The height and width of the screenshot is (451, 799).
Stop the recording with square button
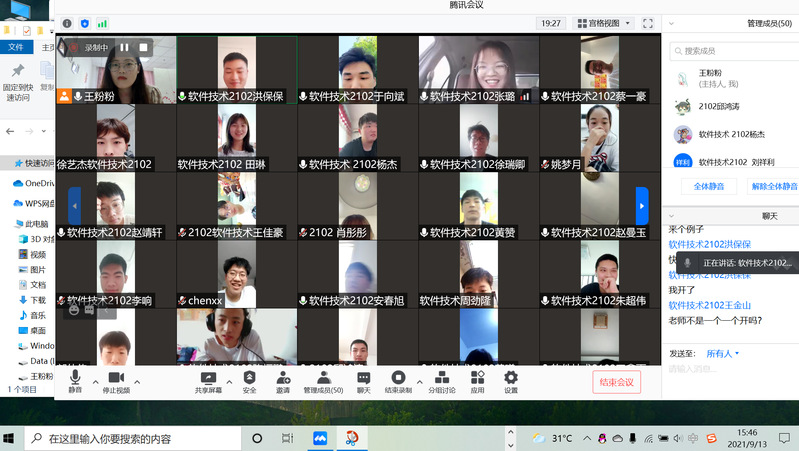(x=144, y=47)
